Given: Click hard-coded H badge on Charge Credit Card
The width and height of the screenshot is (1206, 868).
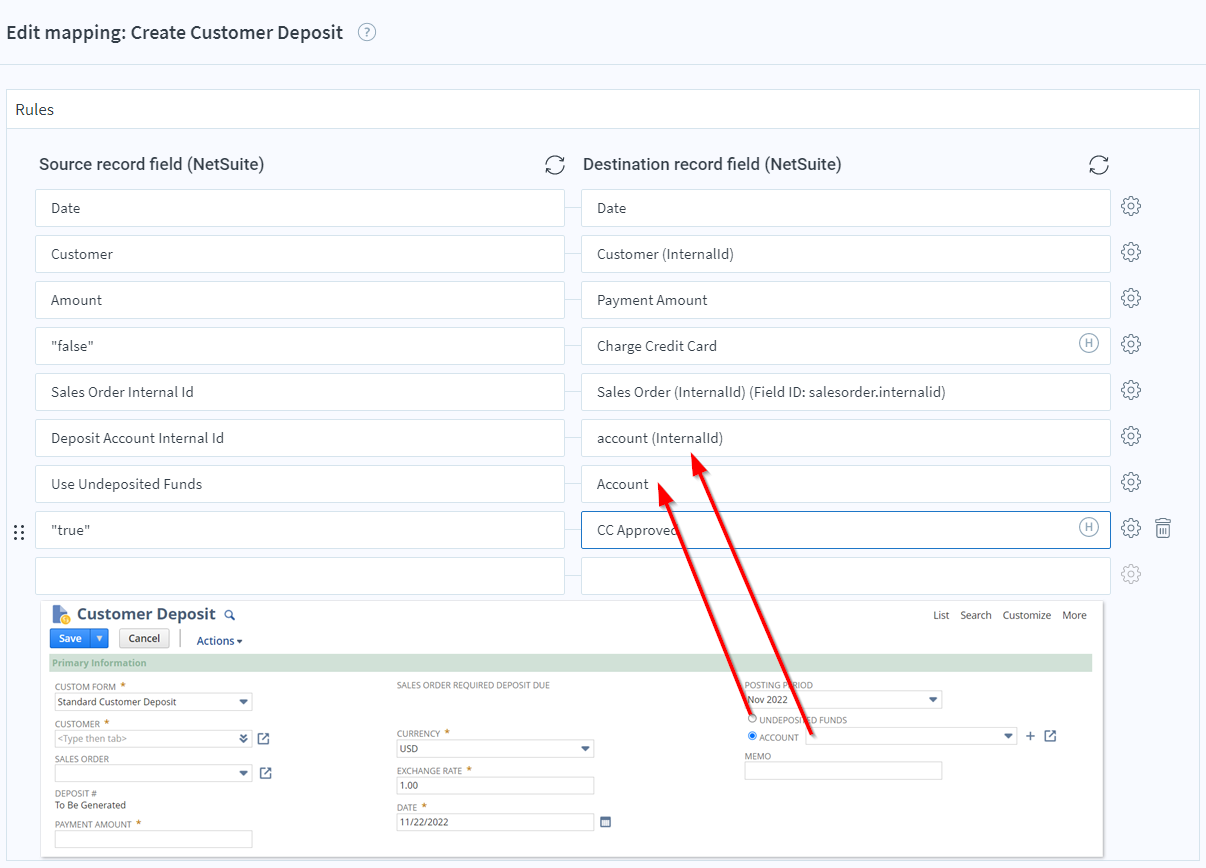Looking at the screenshot, I should [1089, 344].
